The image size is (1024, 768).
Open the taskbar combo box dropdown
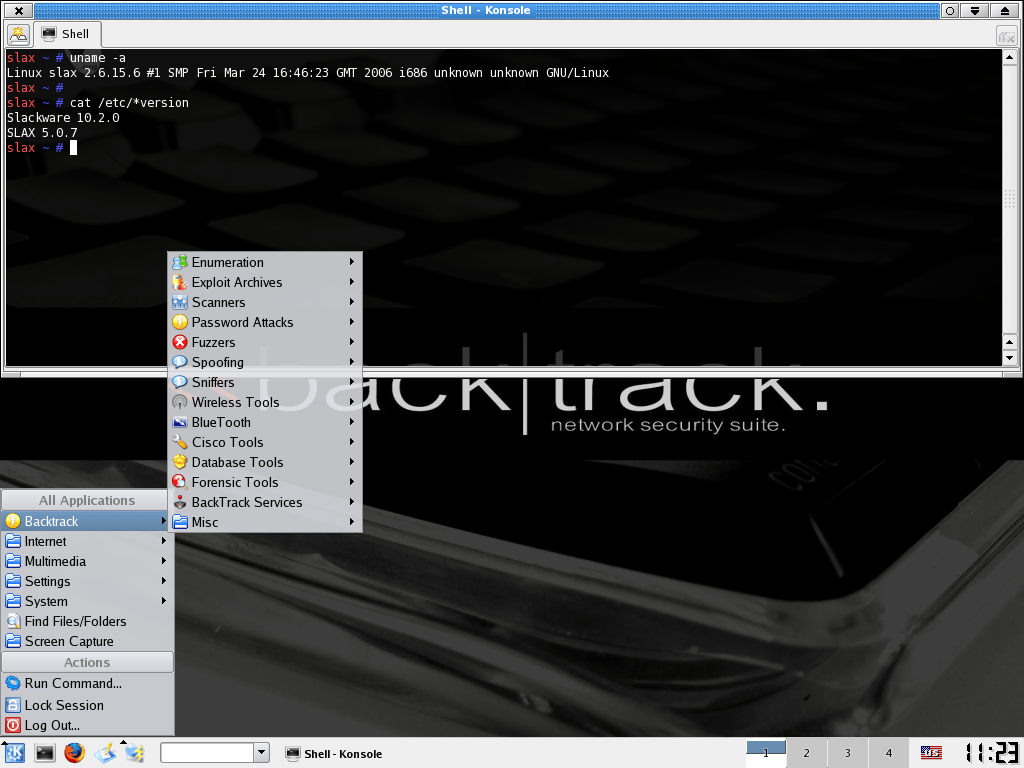click(x=261, y=753)
